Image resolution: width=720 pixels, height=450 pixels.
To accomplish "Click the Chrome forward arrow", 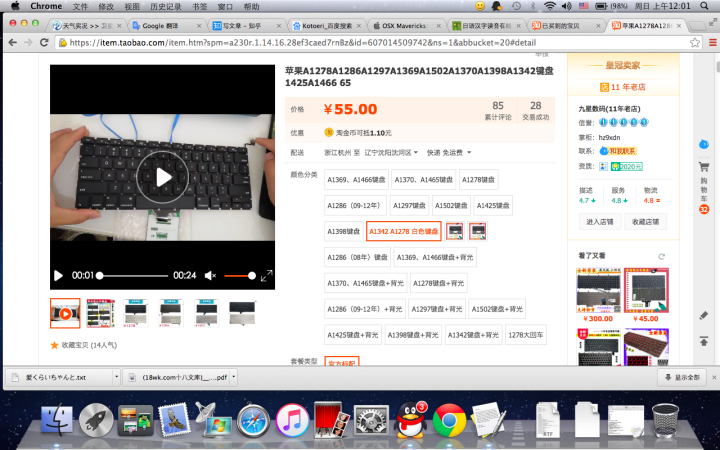I will (28, 42).
